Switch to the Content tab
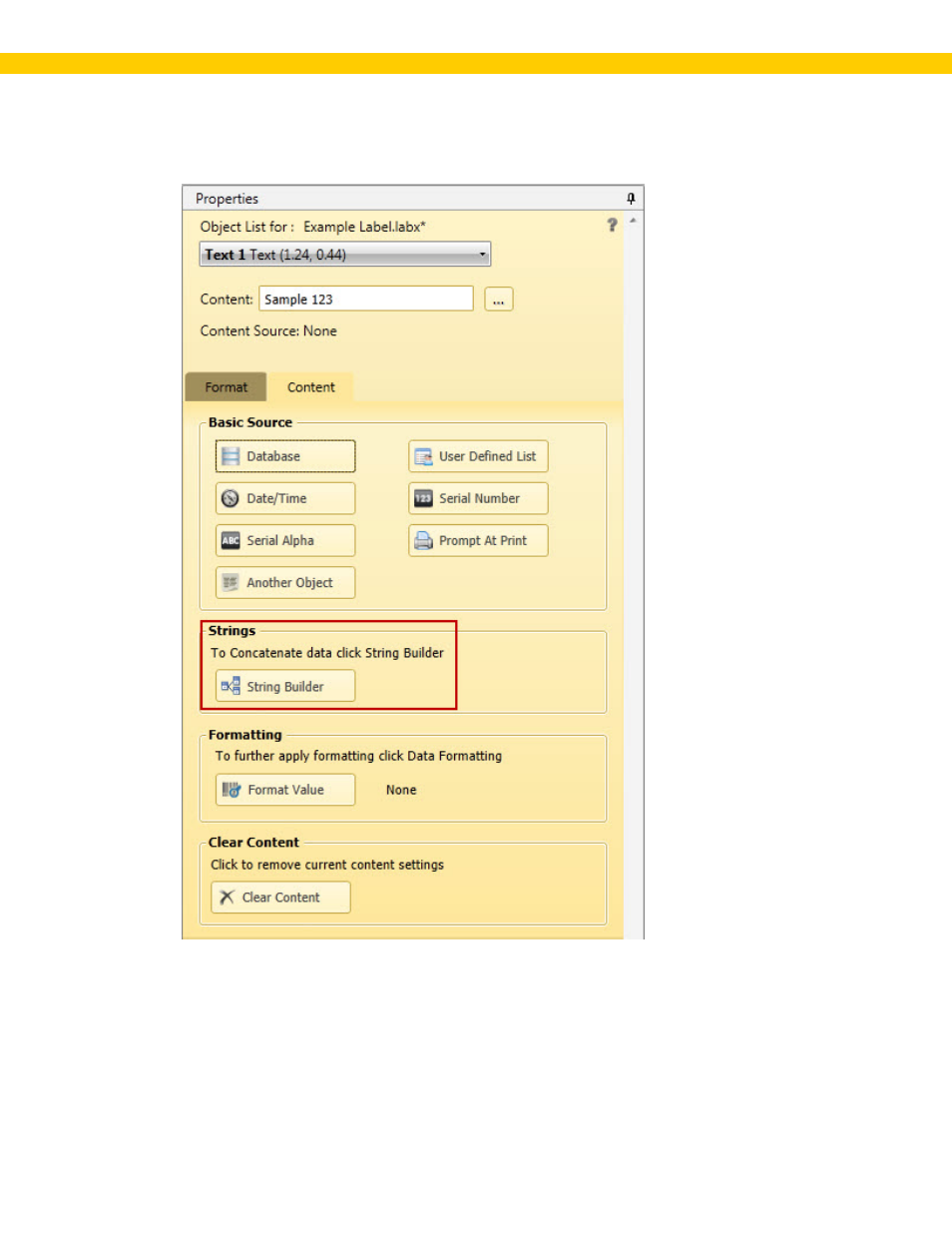The width and height of the screenshot is (952, 1233). pos(311,387)
